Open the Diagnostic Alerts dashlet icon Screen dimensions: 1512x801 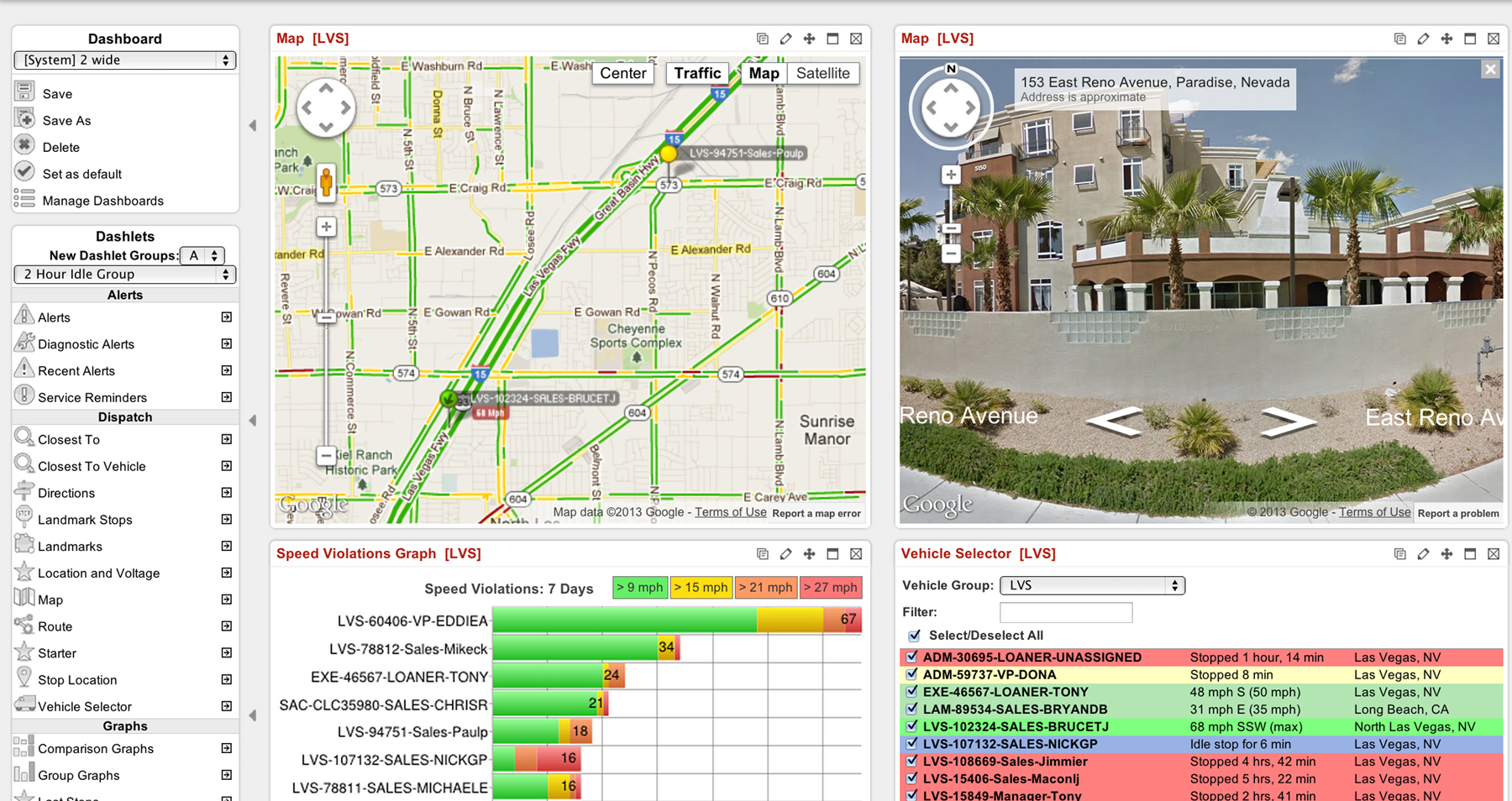point(24,343)
